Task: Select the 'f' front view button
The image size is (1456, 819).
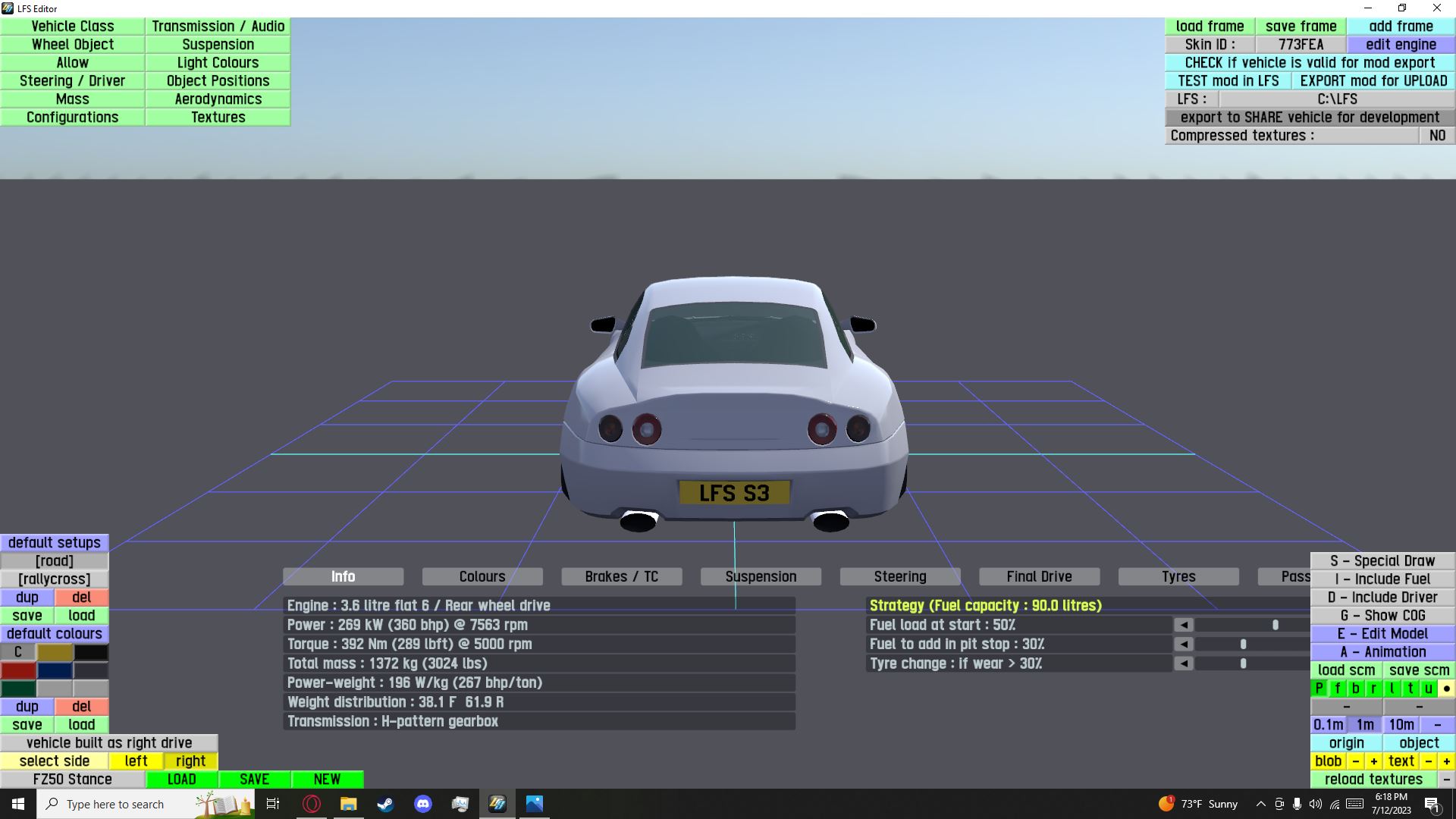Action: [1338, 689]
